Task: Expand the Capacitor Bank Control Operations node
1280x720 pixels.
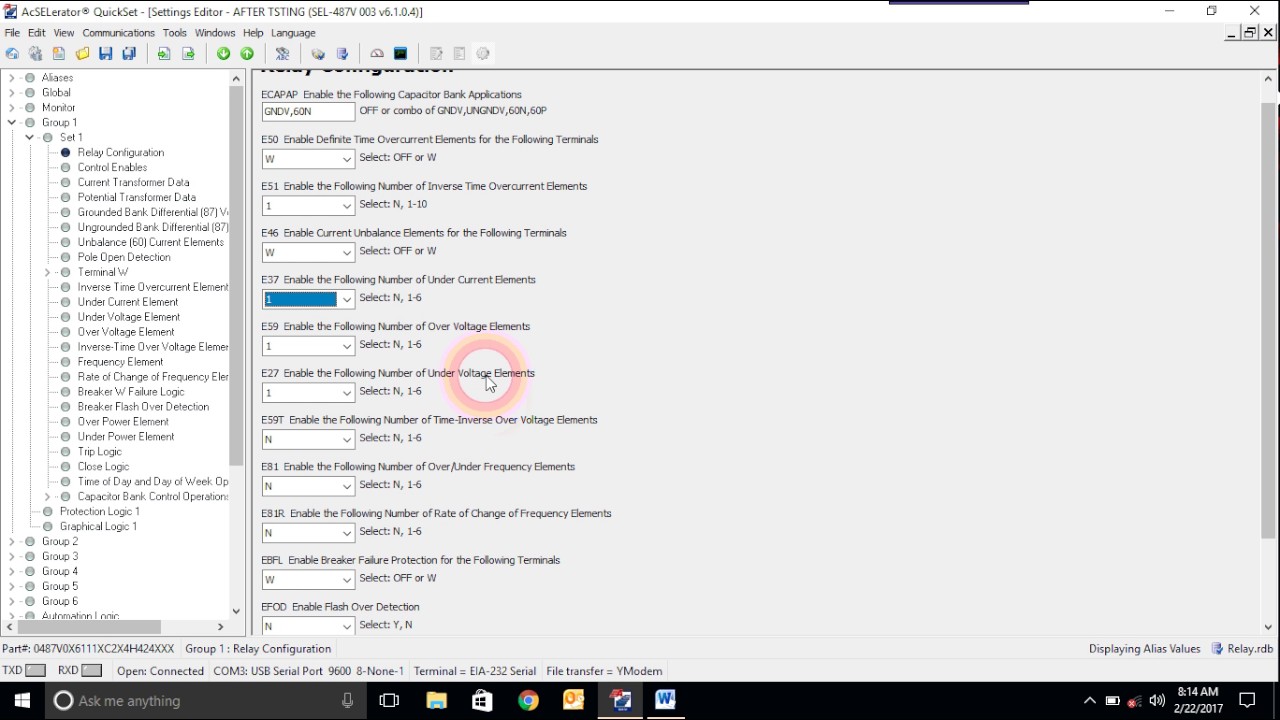Action: tap(47, 497)
